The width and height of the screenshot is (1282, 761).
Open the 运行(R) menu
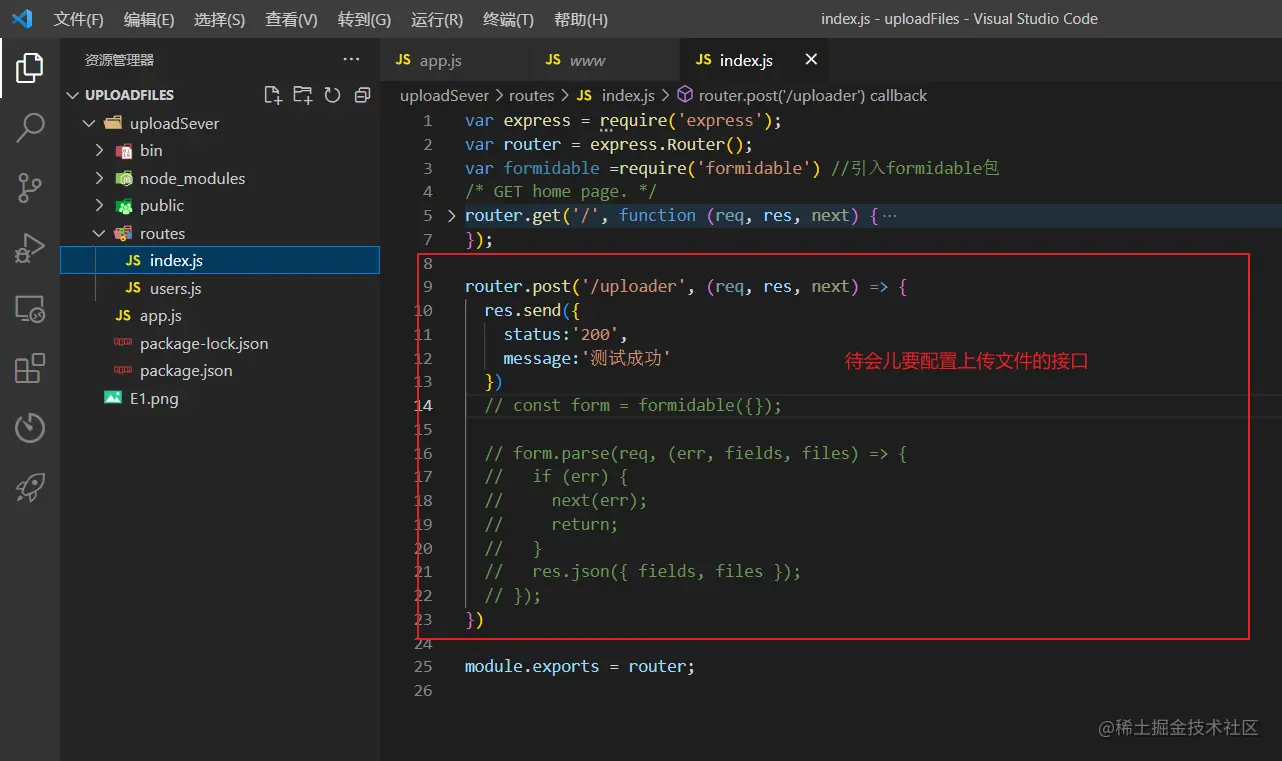tap(437, 19)
